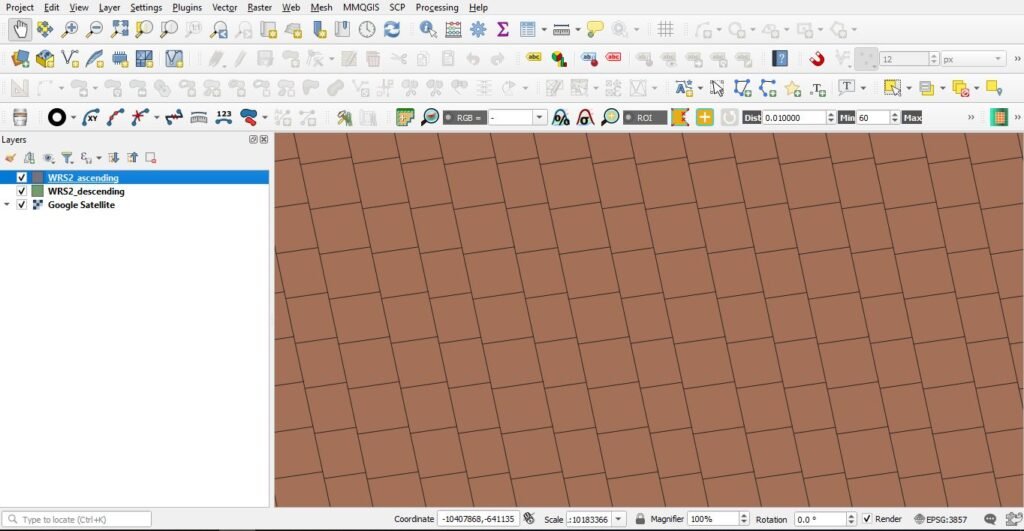Open the Vector menu

pyautogui.click(x=224, y=7)
